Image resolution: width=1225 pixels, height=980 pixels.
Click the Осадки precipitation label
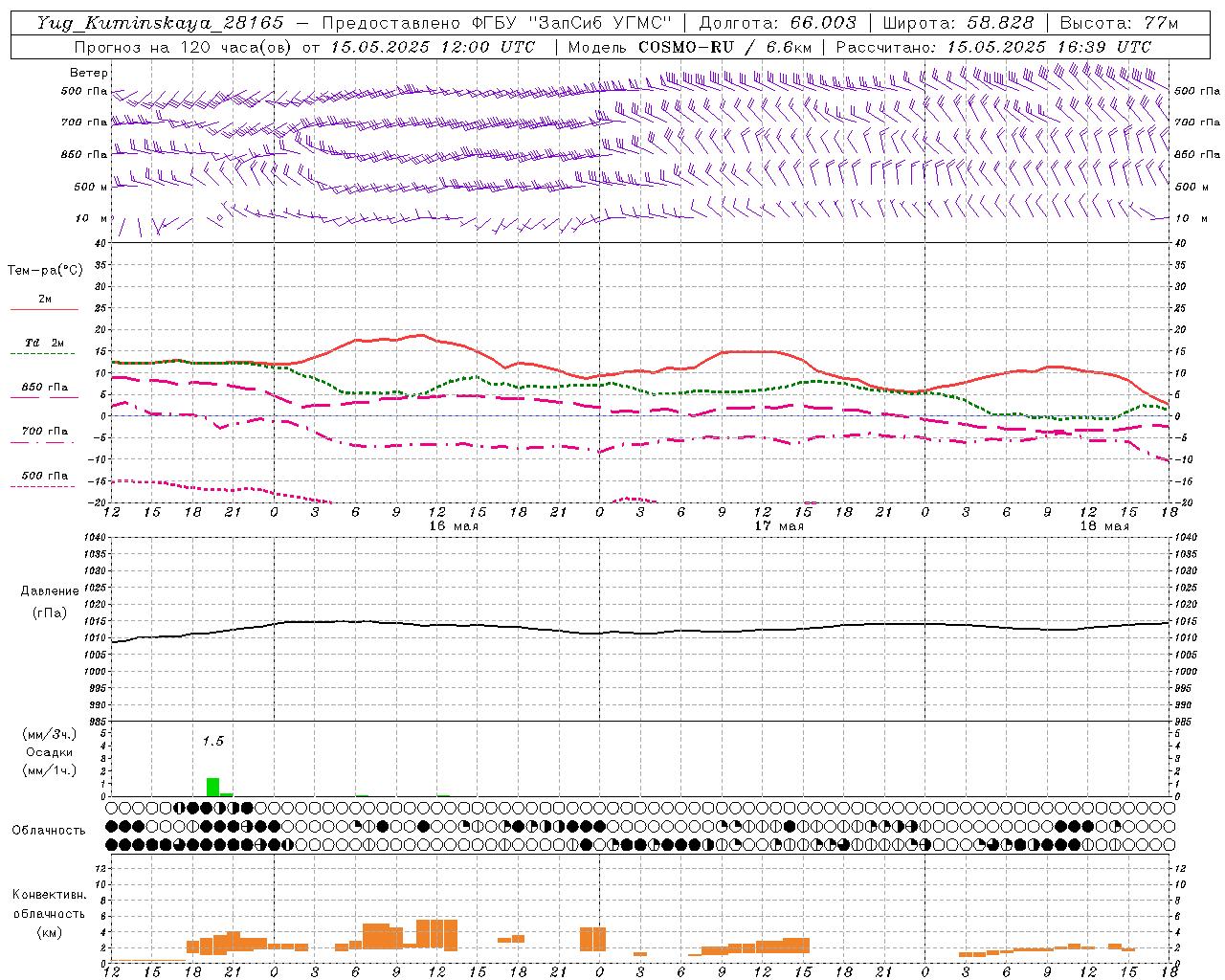[50, 752]
